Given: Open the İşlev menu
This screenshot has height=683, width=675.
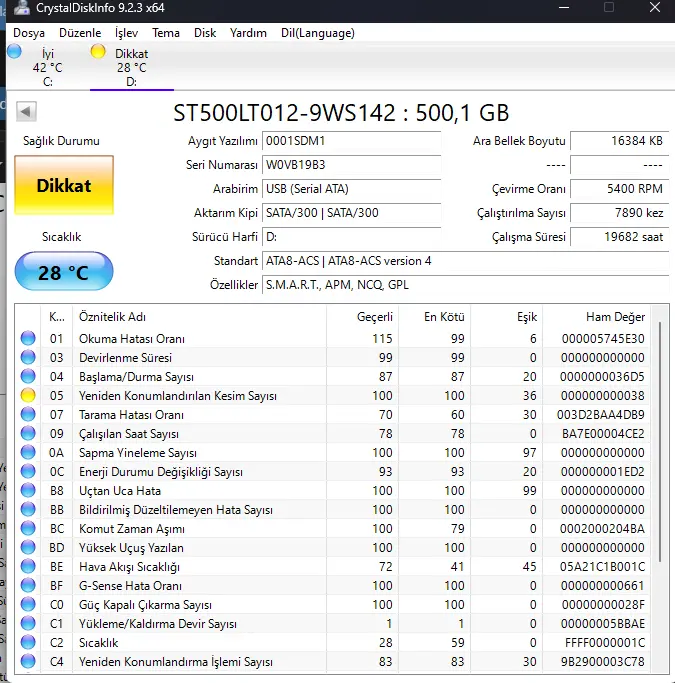Looking at the screenshot, I should tap(126, 33).
